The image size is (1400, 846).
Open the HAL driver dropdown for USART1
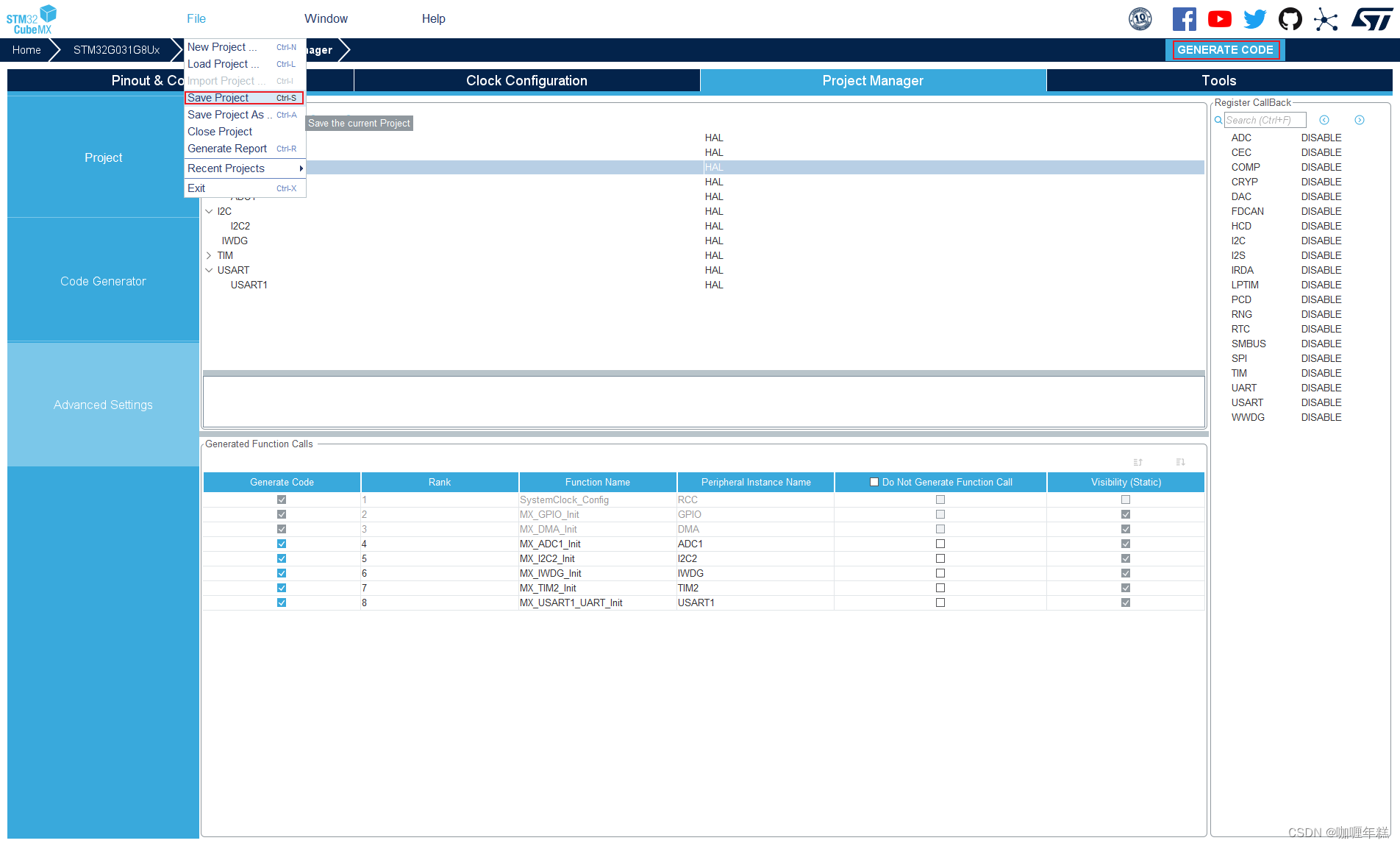pos(714,285)
